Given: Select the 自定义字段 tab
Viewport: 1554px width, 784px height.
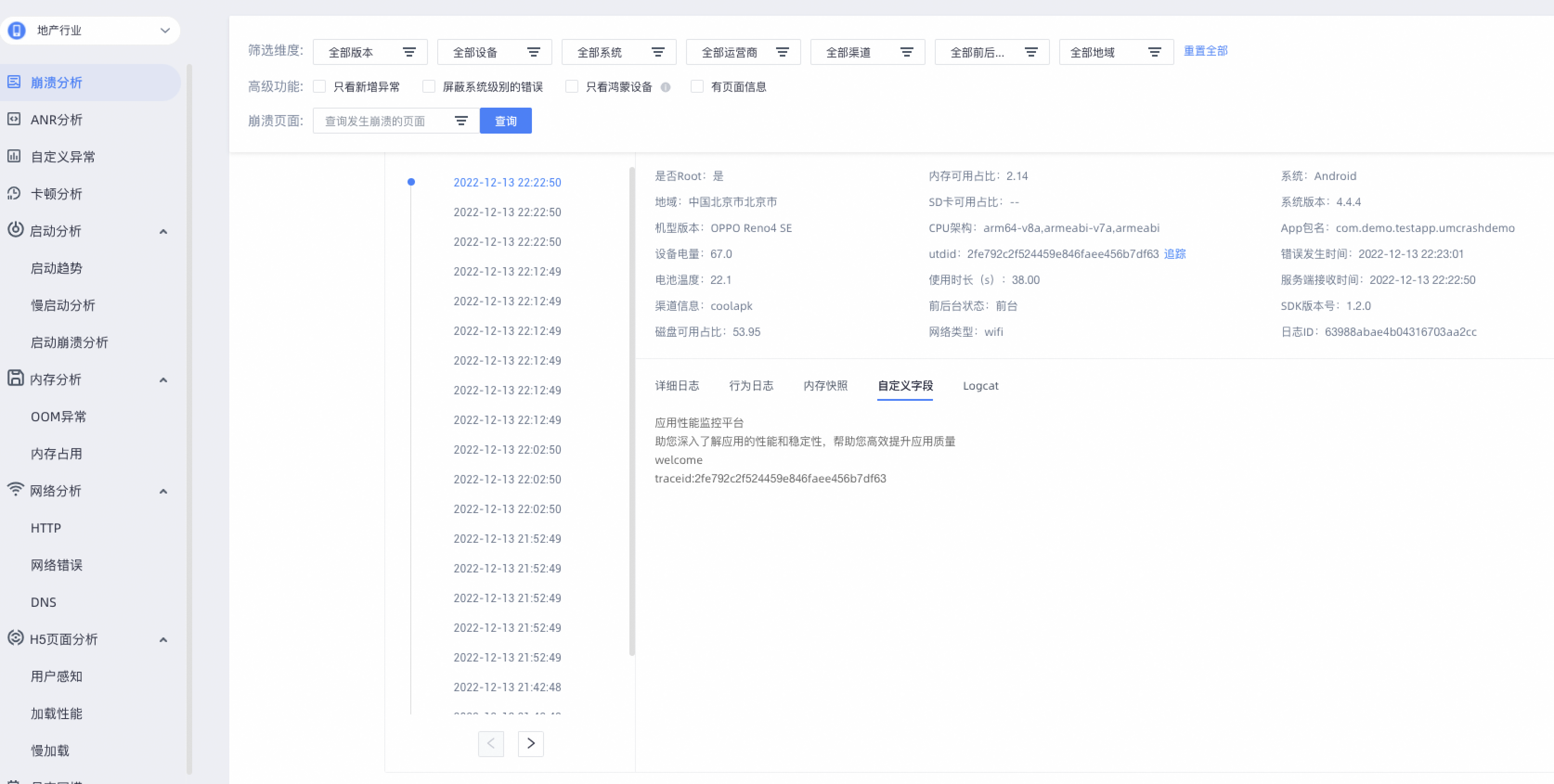Looking at the screenshot, I should 905,386.
